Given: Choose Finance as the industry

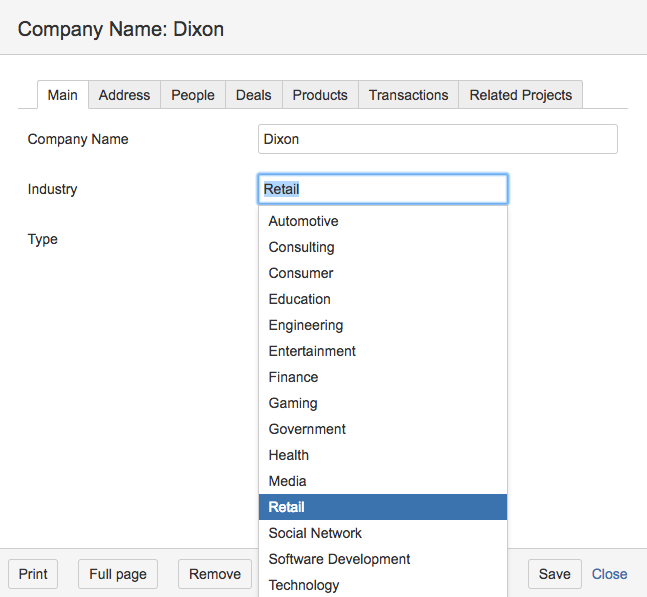Looking at the screenshot, I should [x=293, y=377].
